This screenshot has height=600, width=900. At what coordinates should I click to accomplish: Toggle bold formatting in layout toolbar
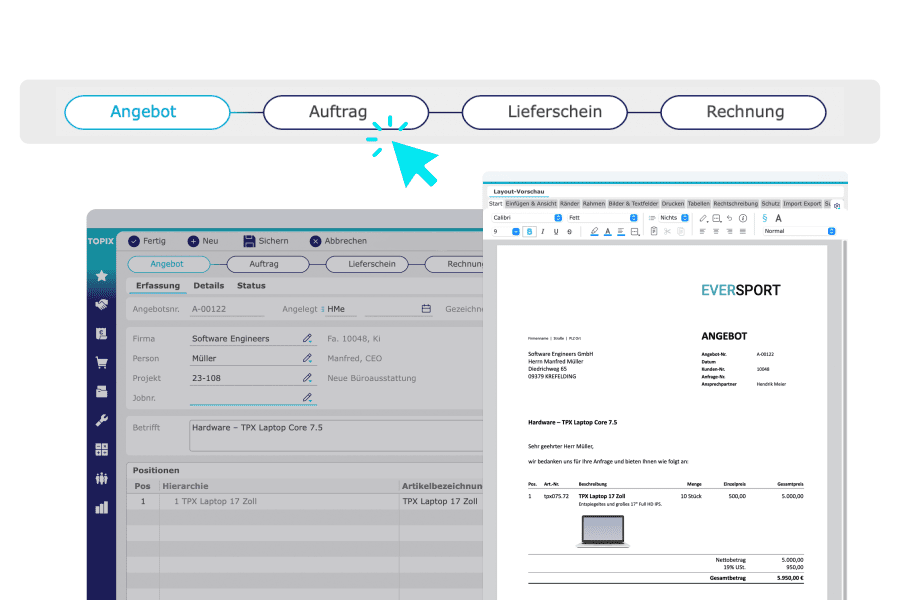(x=530, y=231)
